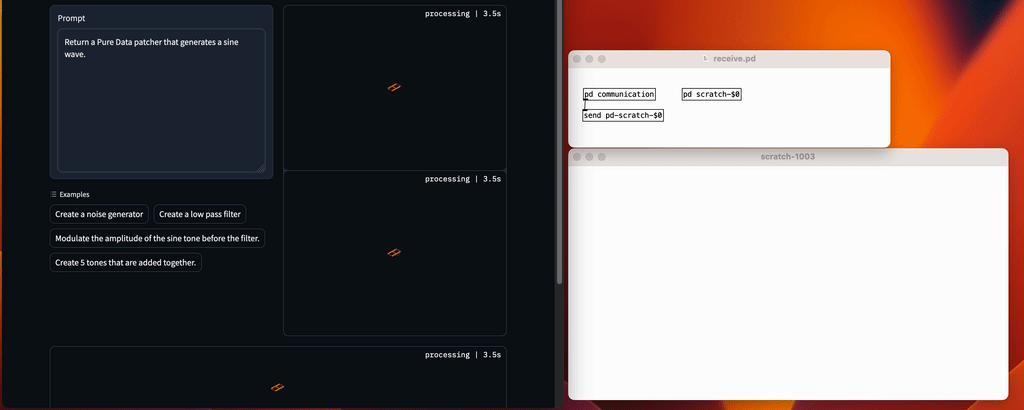Click the 'Prompt' label text
The width and height of the screenshot is (1024, 410).
[x=71, y=18]
